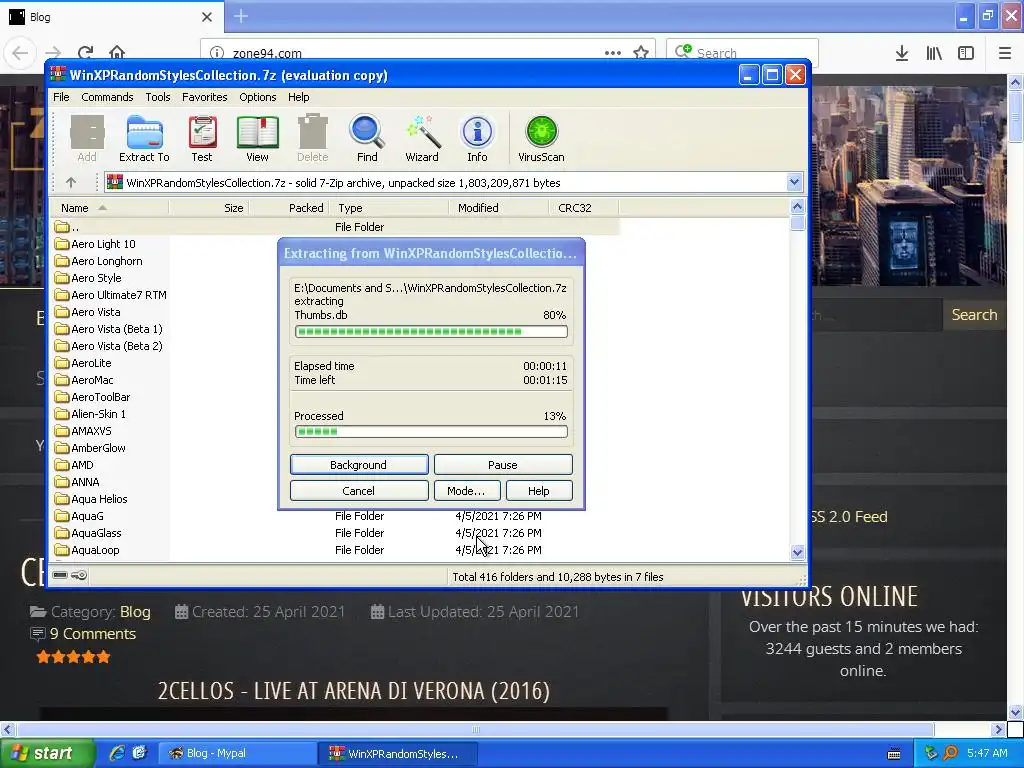1024x768 pixels.
Task: Open the page actions three-dot icon
Action: (x=613, y=53)
